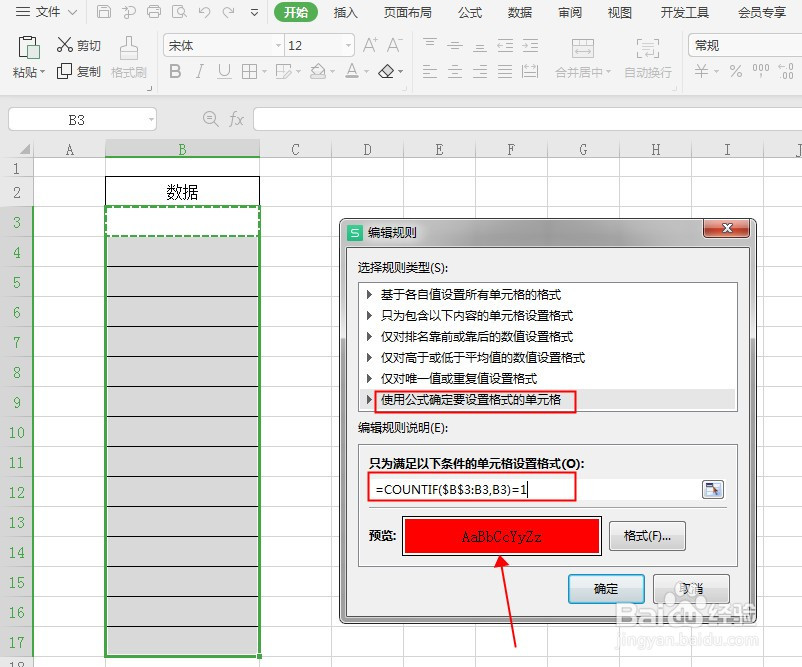Toggle bold formatting

pyautogui.click(x=176, y=72)
